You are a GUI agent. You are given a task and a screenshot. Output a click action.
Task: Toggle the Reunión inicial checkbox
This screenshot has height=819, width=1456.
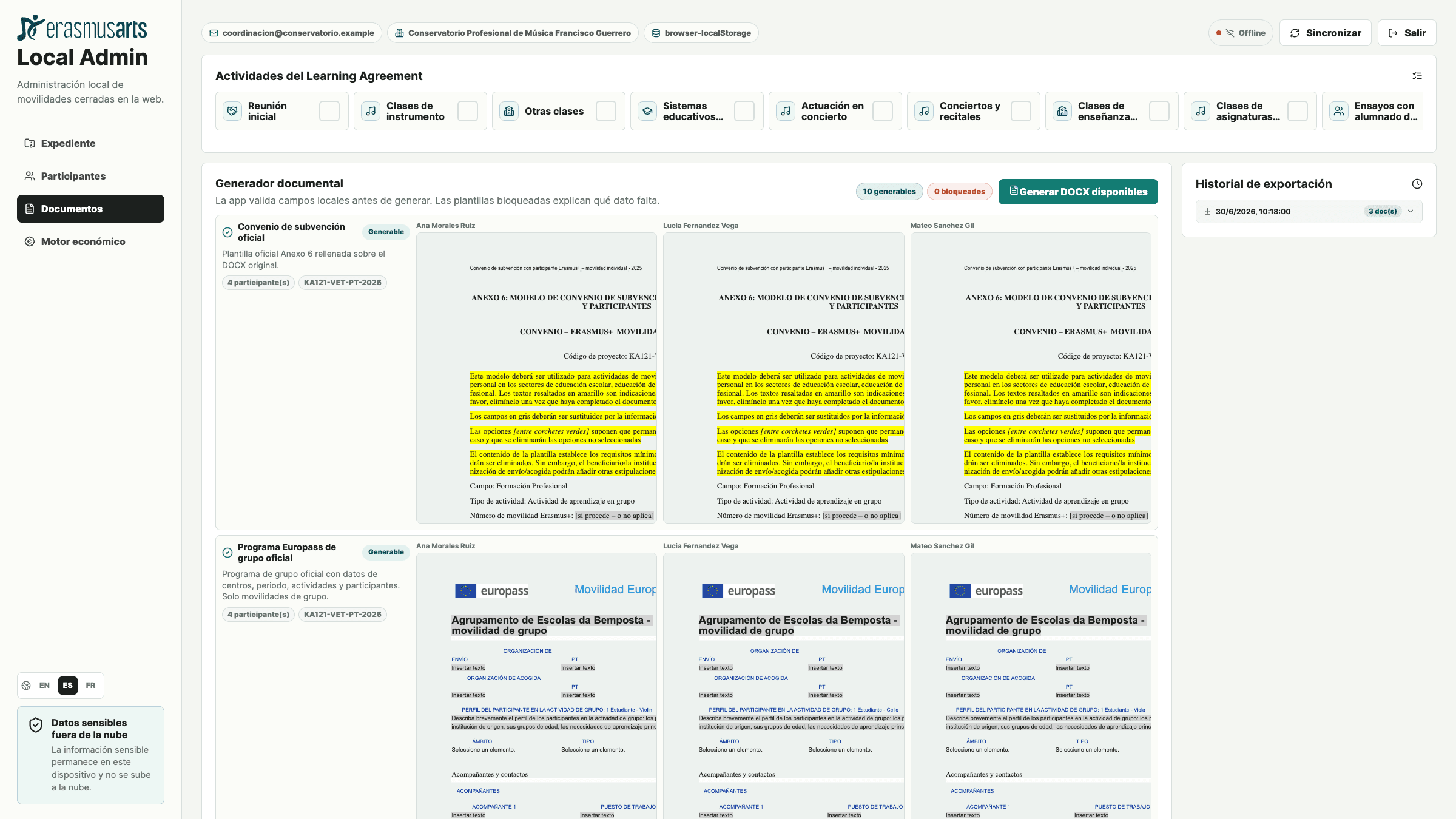329,111
